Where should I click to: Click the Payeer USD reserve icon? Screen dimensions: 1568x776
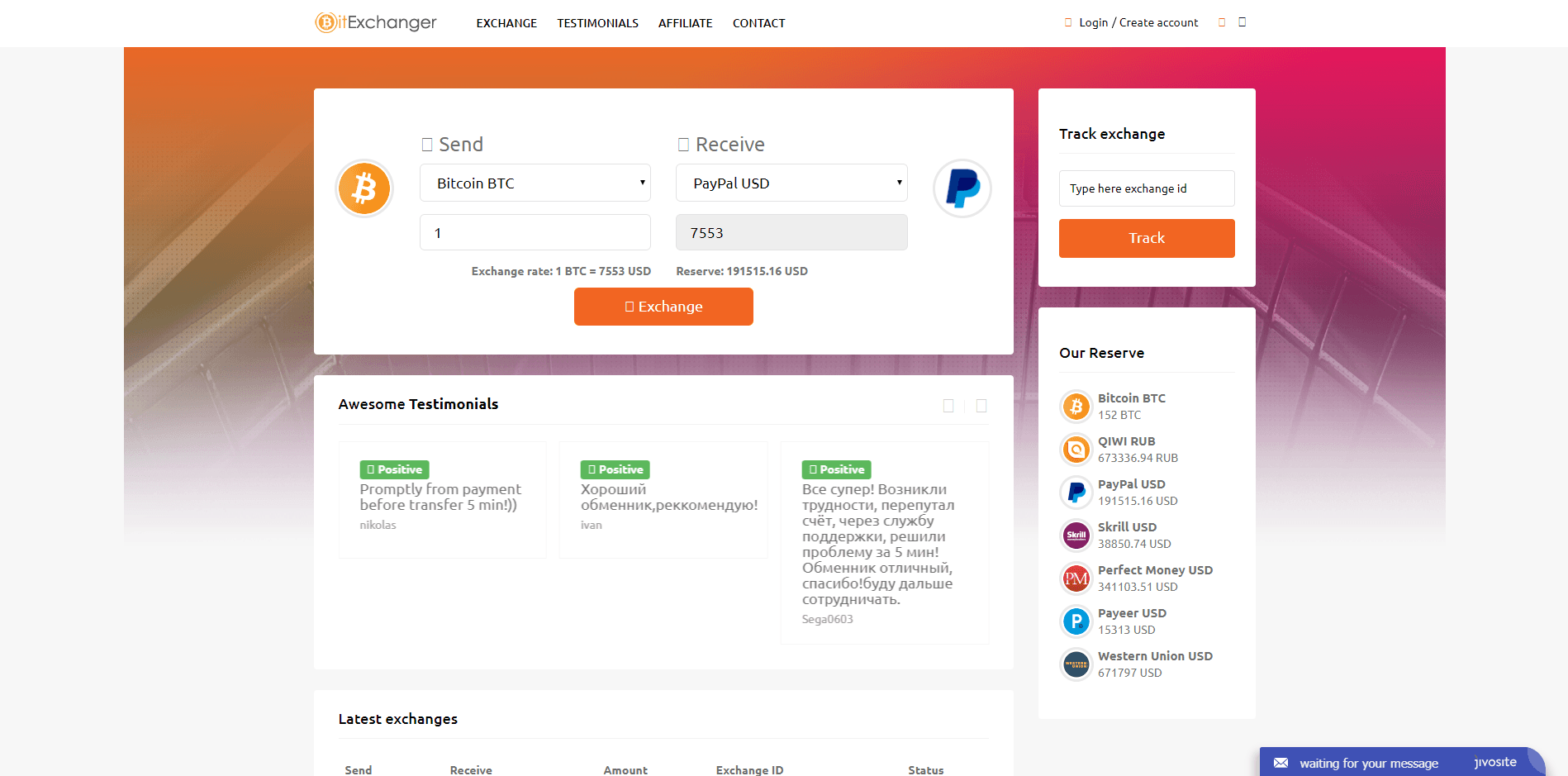coord(1076,621)
